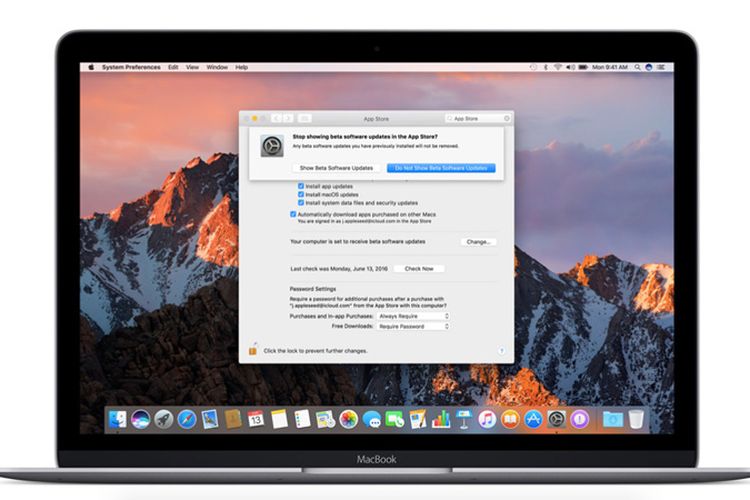
Task: Click the Change... button
Action: [x=478, y=242]
